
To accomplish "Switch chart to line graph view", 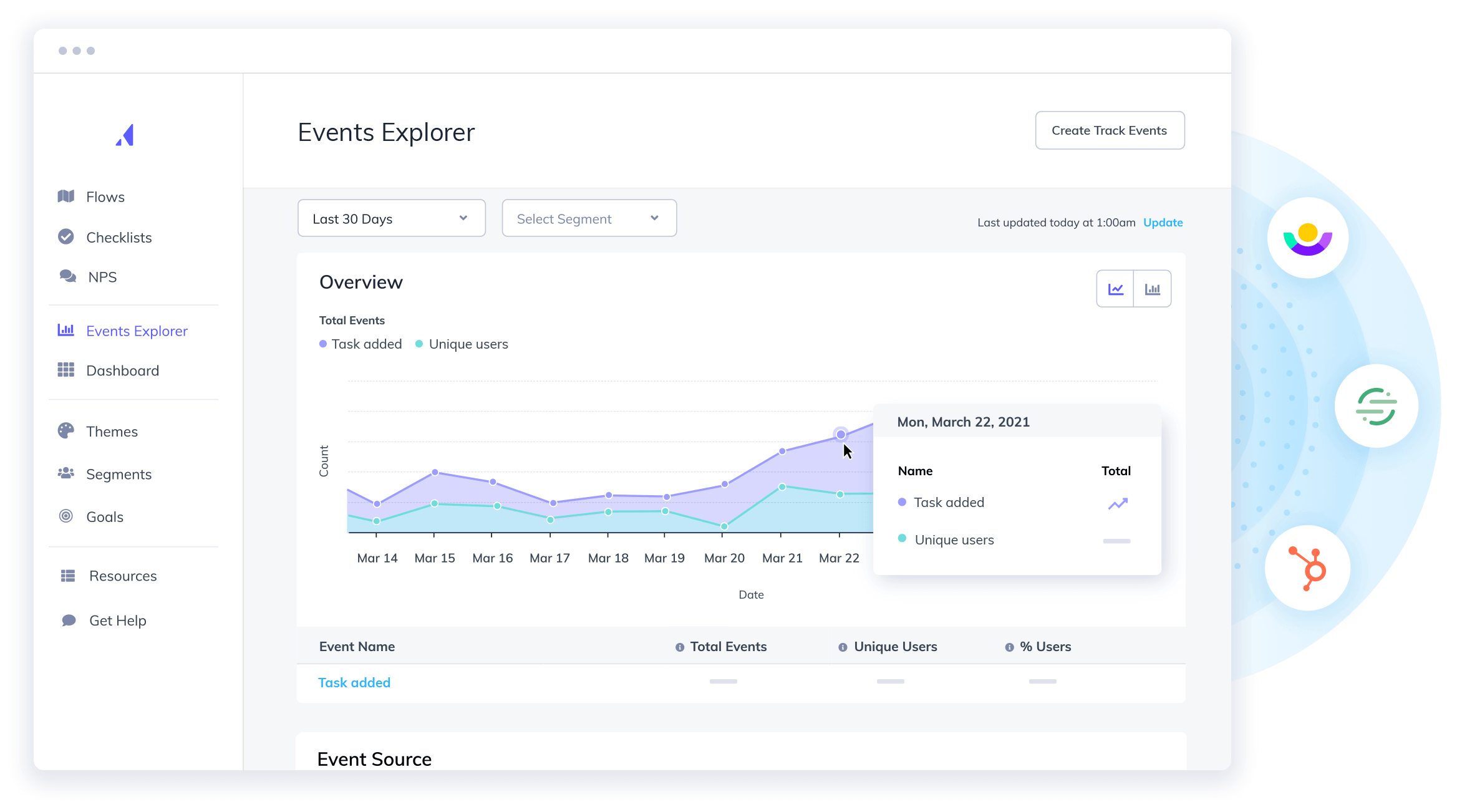I will coord(1115,289).
